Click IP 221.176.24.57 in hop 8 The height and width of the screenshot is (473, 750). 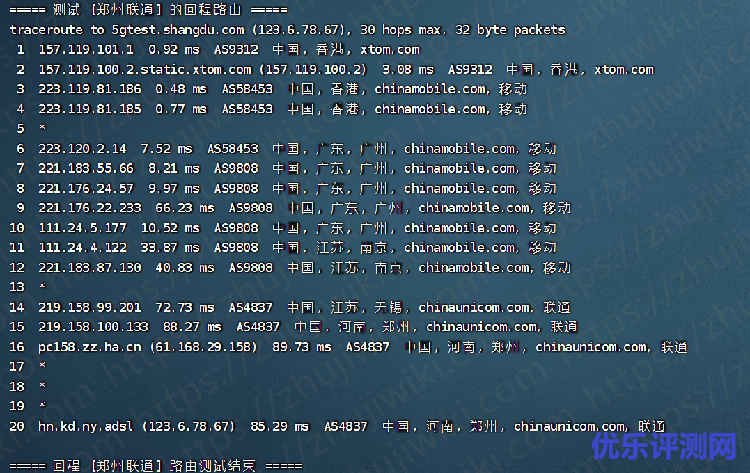86,188
